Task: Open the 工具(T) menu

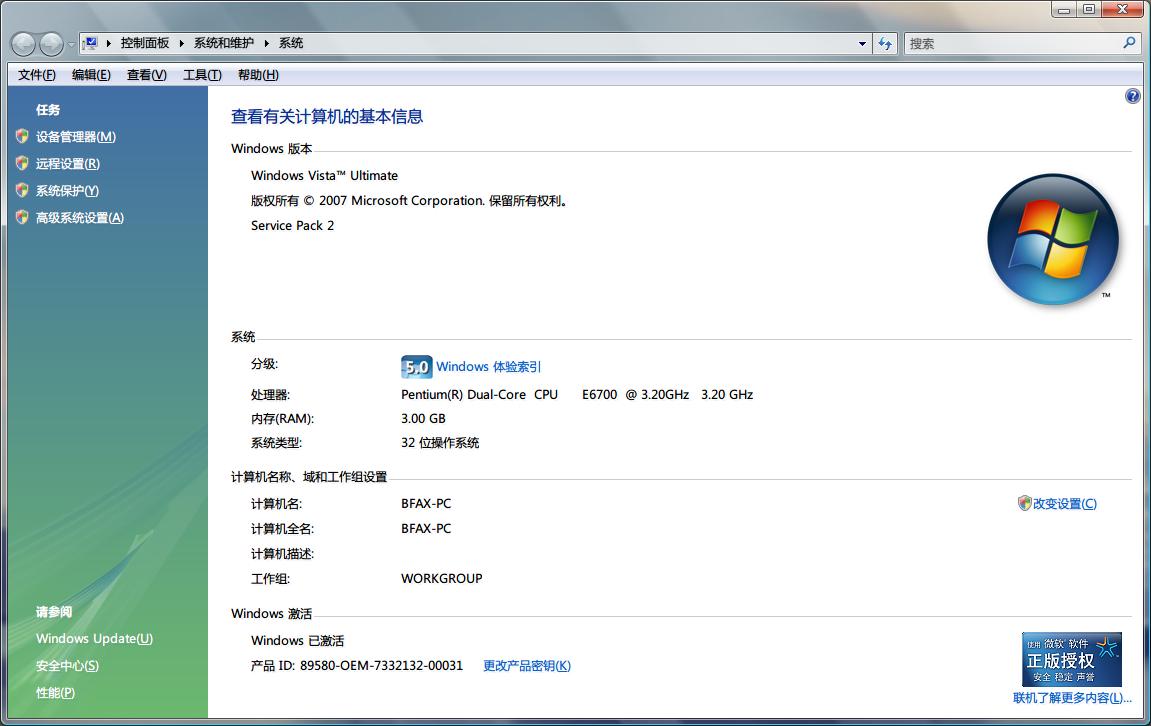Action: (202, 75)
